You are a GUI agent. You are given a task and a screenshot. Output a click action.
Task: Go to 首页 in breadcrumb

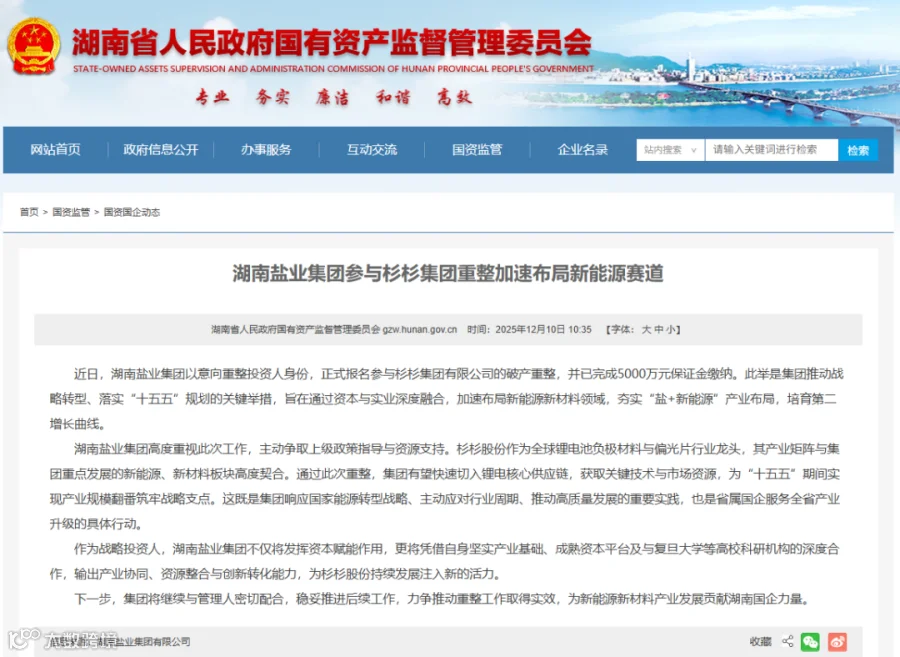pyautogui.click(x=29, y=212)
